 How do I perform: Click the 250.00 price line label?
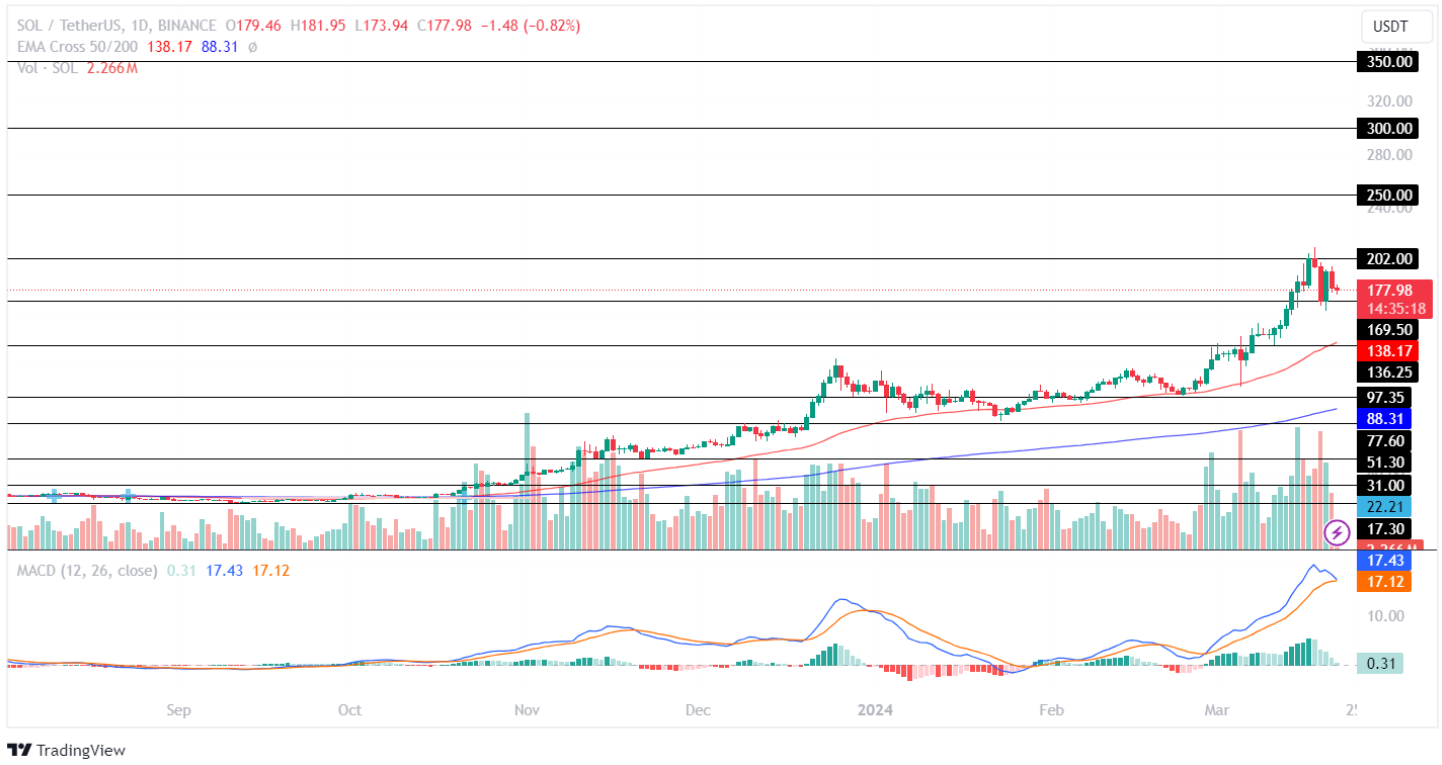pyautogui.click(x=1388, y=194)
